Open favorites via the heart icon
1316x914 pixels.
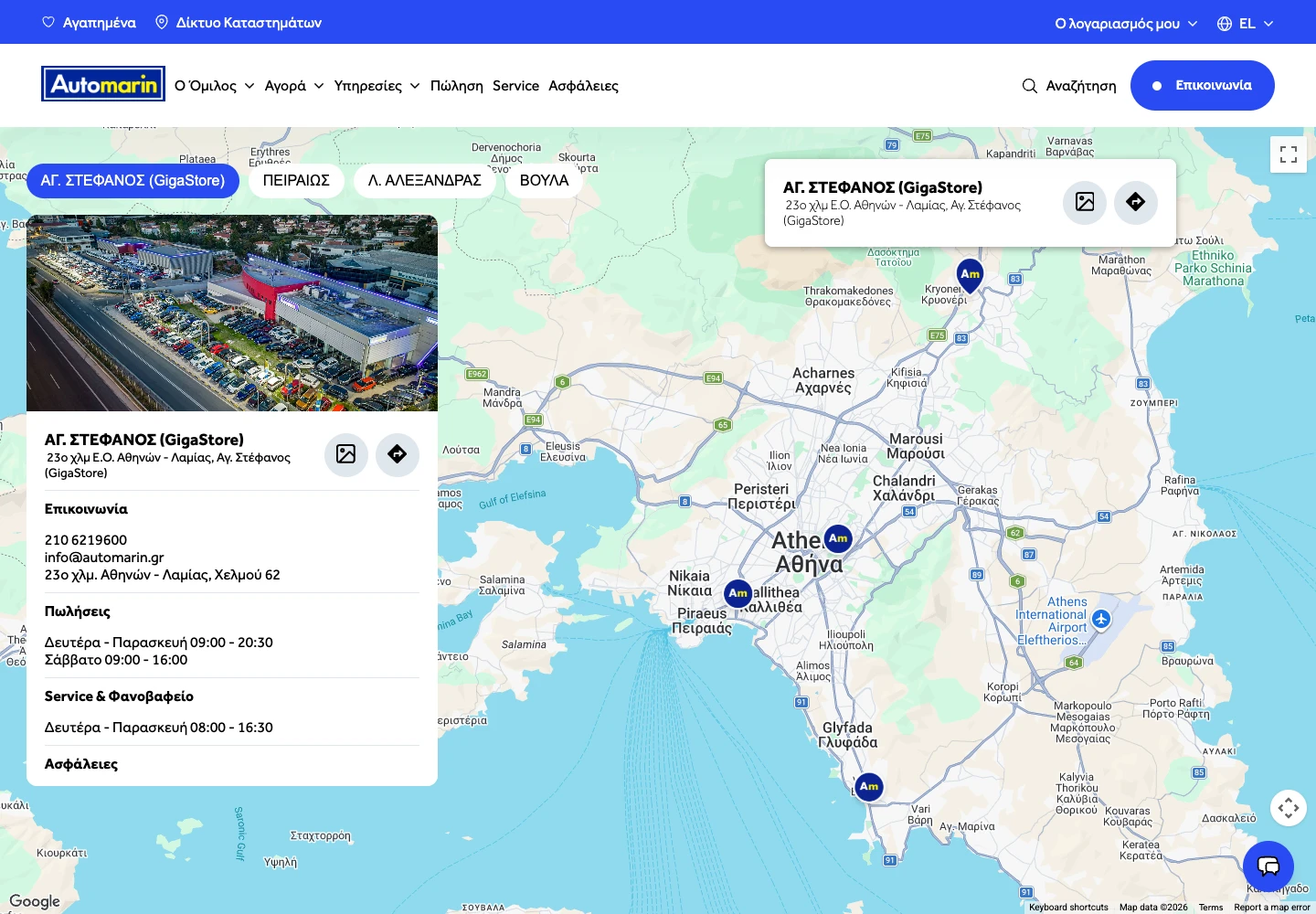[48, 22]
